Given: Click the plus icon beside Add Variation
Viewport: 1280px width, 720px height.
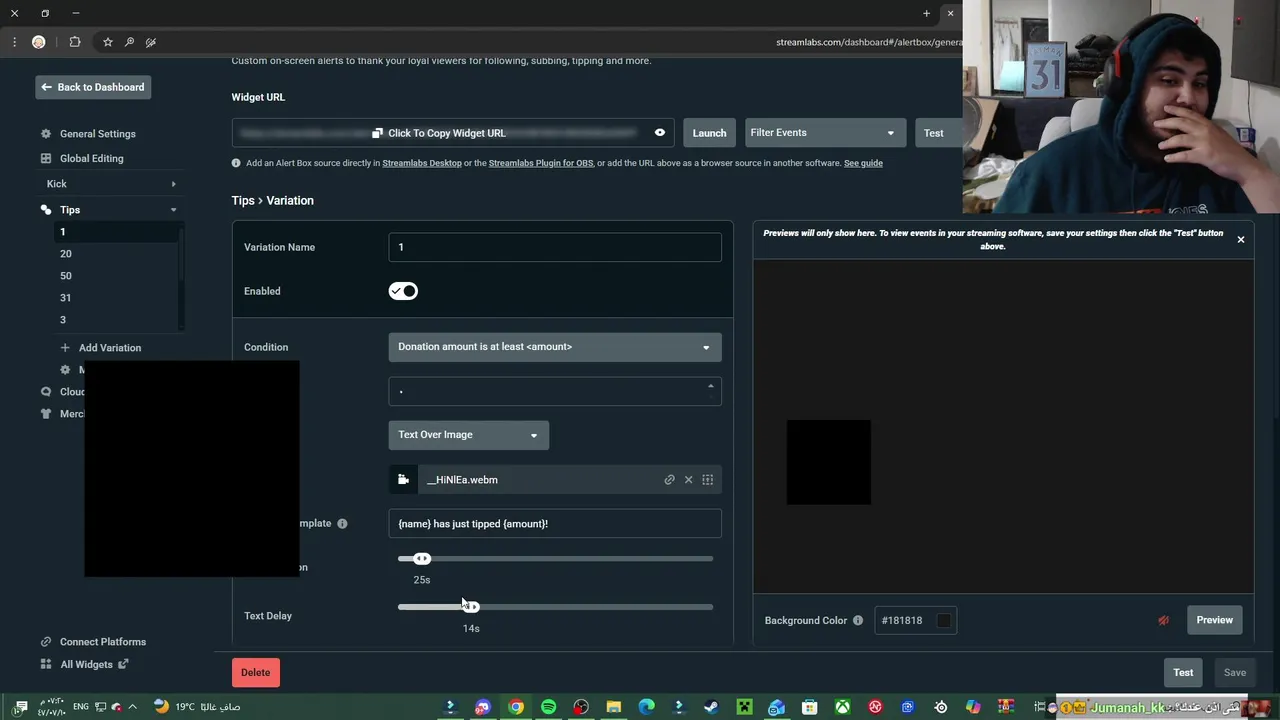Looking at the screenshot, I should [x=65, y=348].
